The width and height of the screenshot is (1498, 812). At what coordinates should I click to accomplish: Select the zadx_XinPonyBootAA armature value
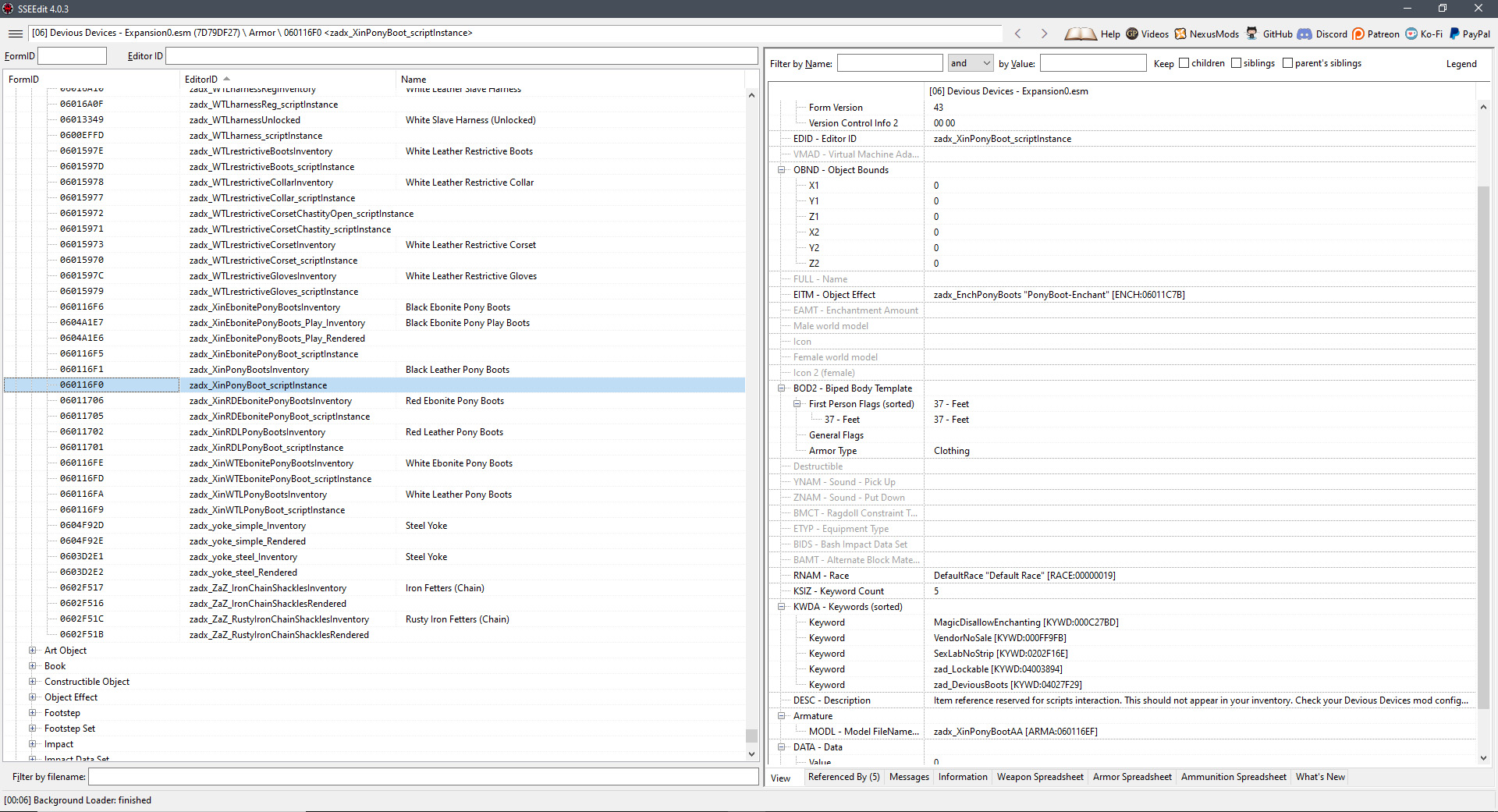pos(1015,732)
